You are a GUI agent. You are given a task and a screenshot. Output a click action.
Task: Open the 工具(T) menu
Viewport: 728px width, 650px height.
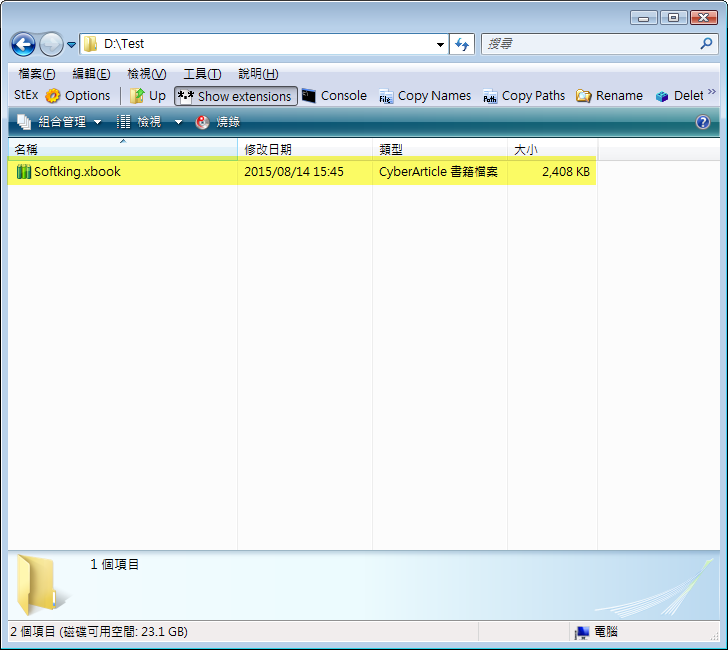coord(202,74)
